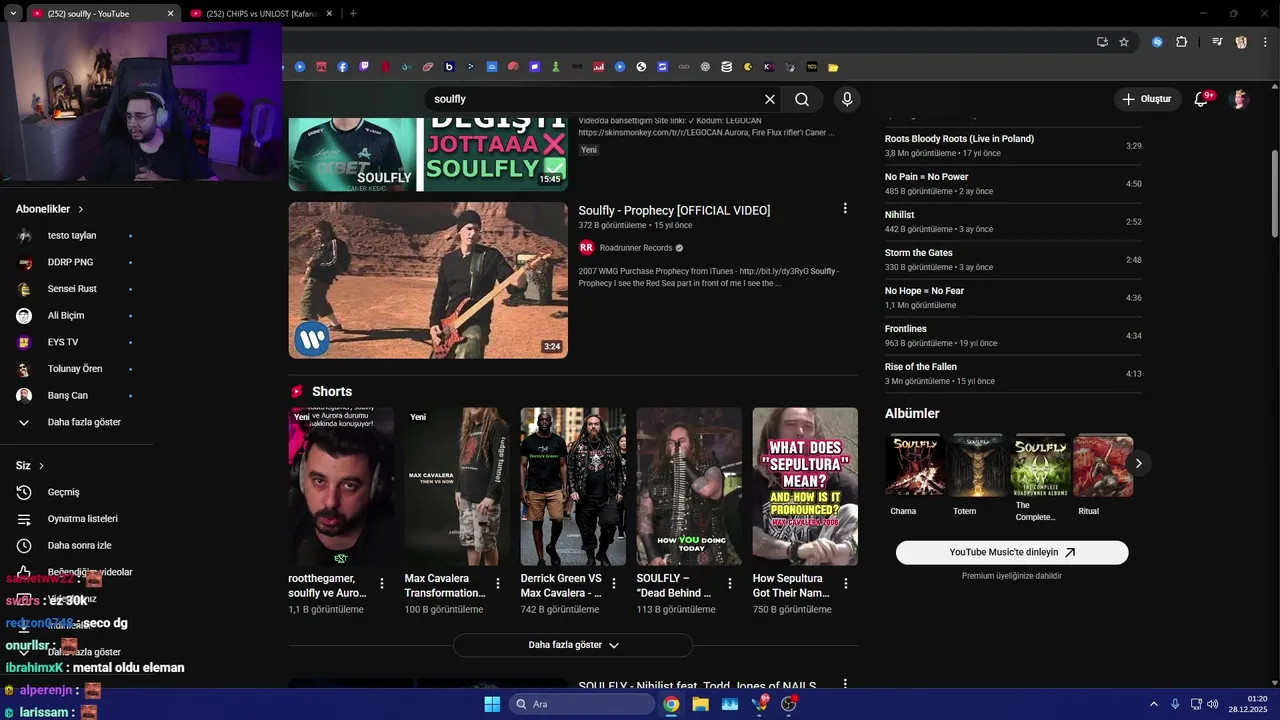Open Chrome extensions puzzle icon
The width and height of the screenshot is (1280, 720).
pyautogui.click(x=1181, y=42)
